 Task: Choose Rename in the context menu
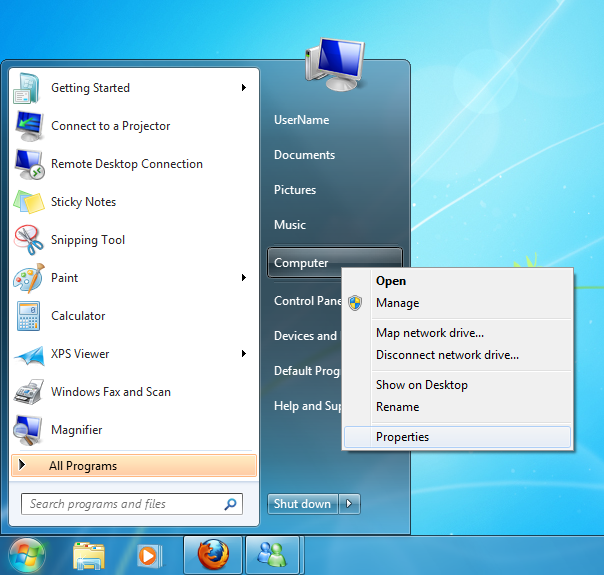click(x=457, y=407)
